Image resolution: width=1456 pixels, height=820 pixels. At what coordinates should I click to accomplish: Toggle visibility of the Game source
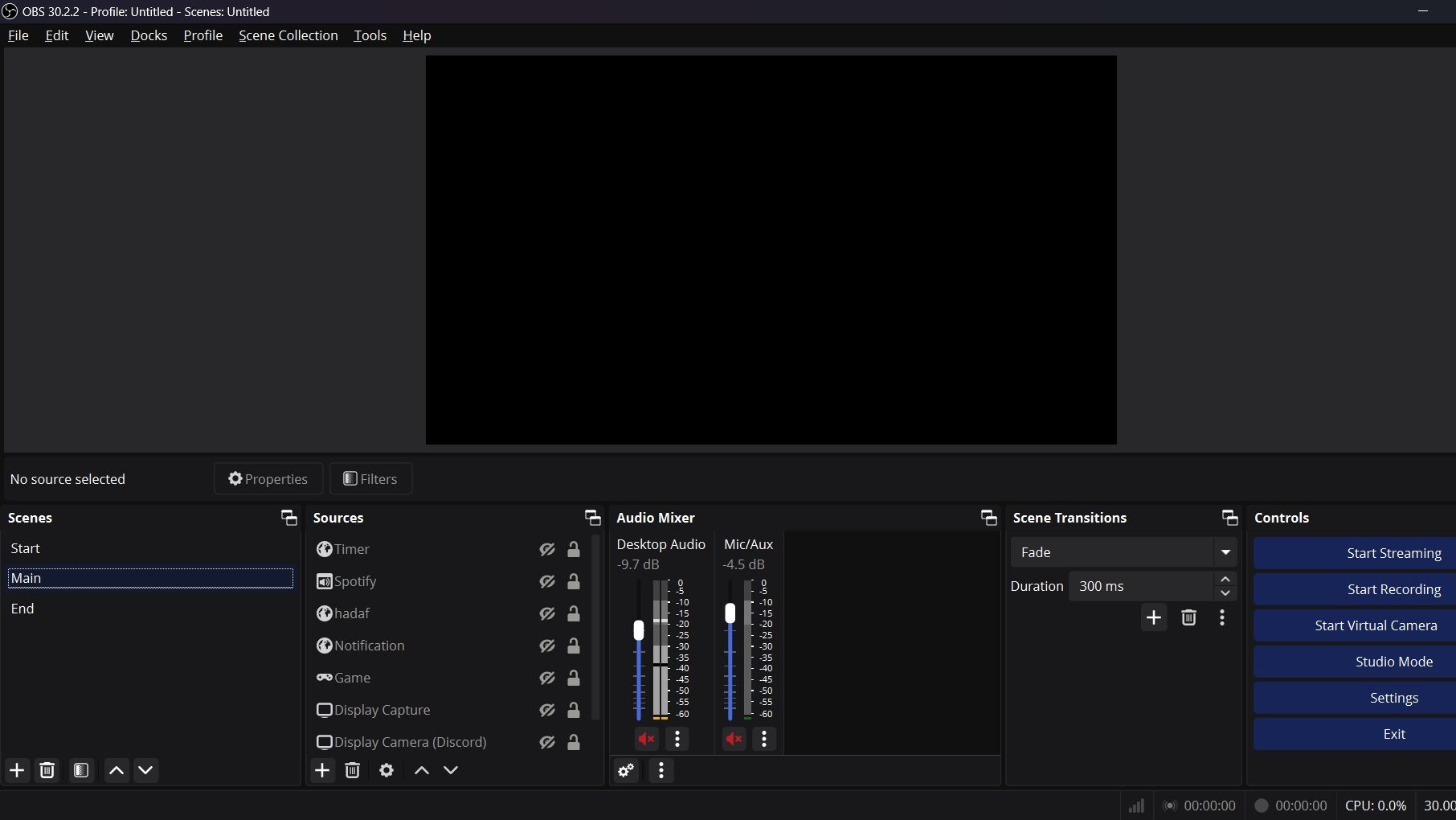coord(547,678)
